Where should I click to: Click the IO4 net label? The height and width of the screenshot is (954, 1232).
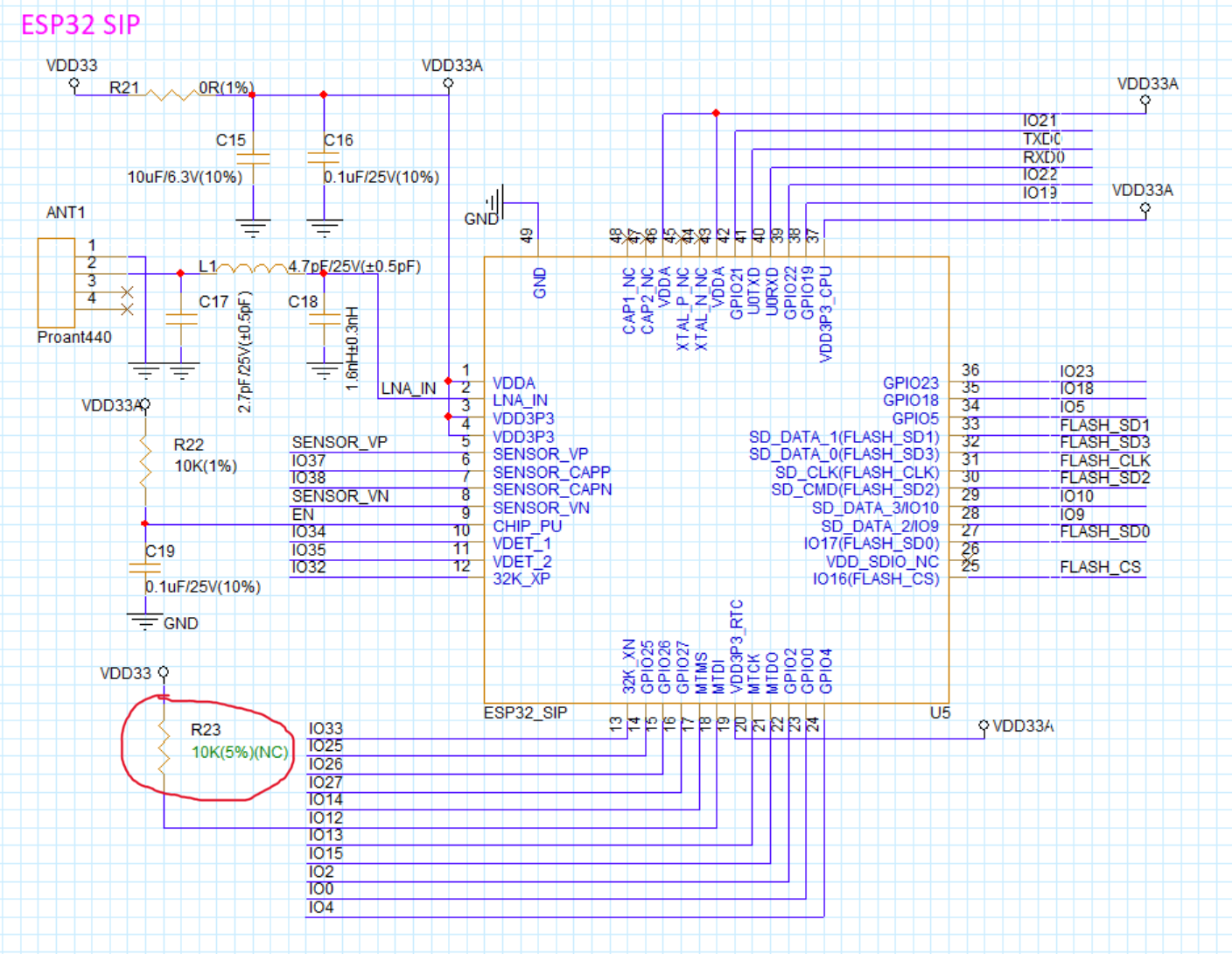click(x=321, y=908)
